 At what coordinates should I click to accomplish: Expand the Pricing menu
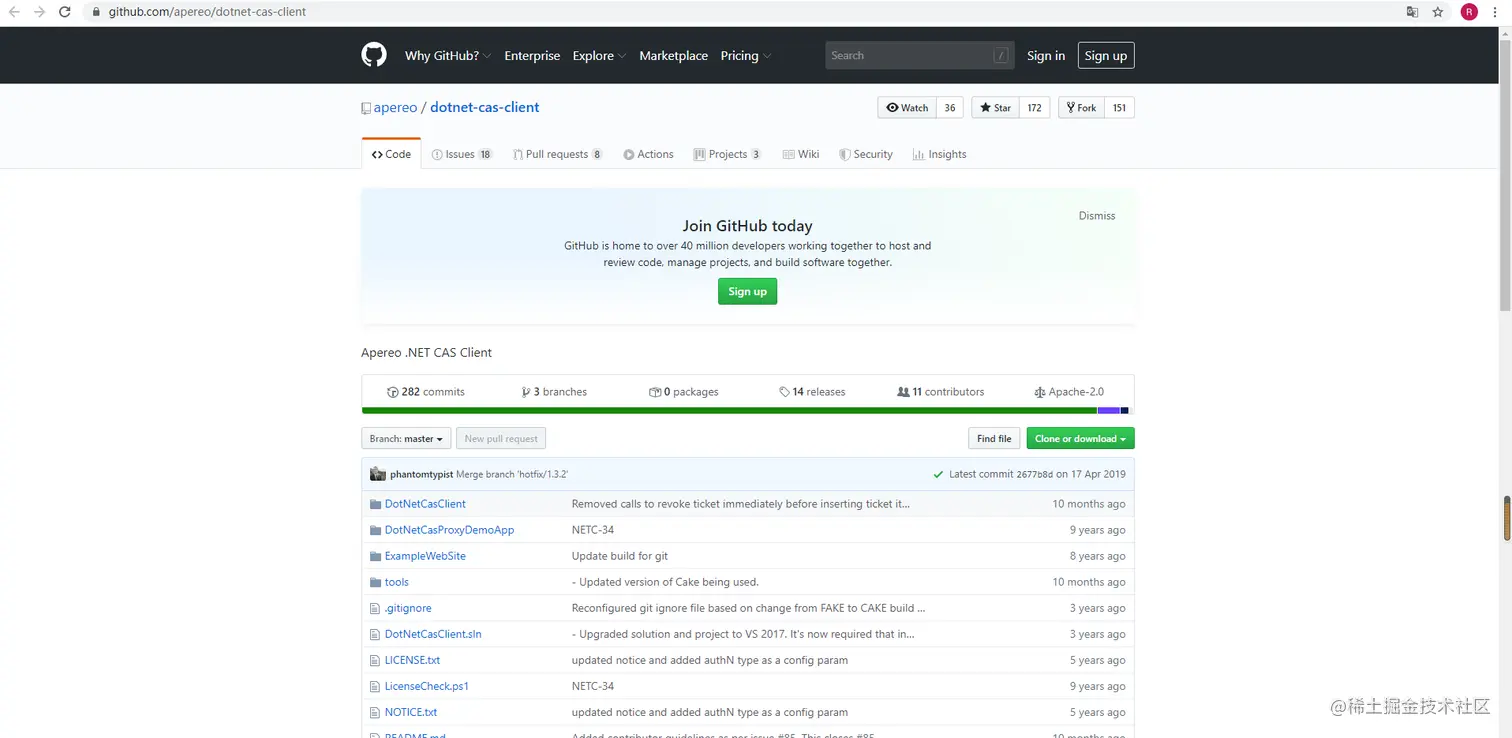click(746, 56)
